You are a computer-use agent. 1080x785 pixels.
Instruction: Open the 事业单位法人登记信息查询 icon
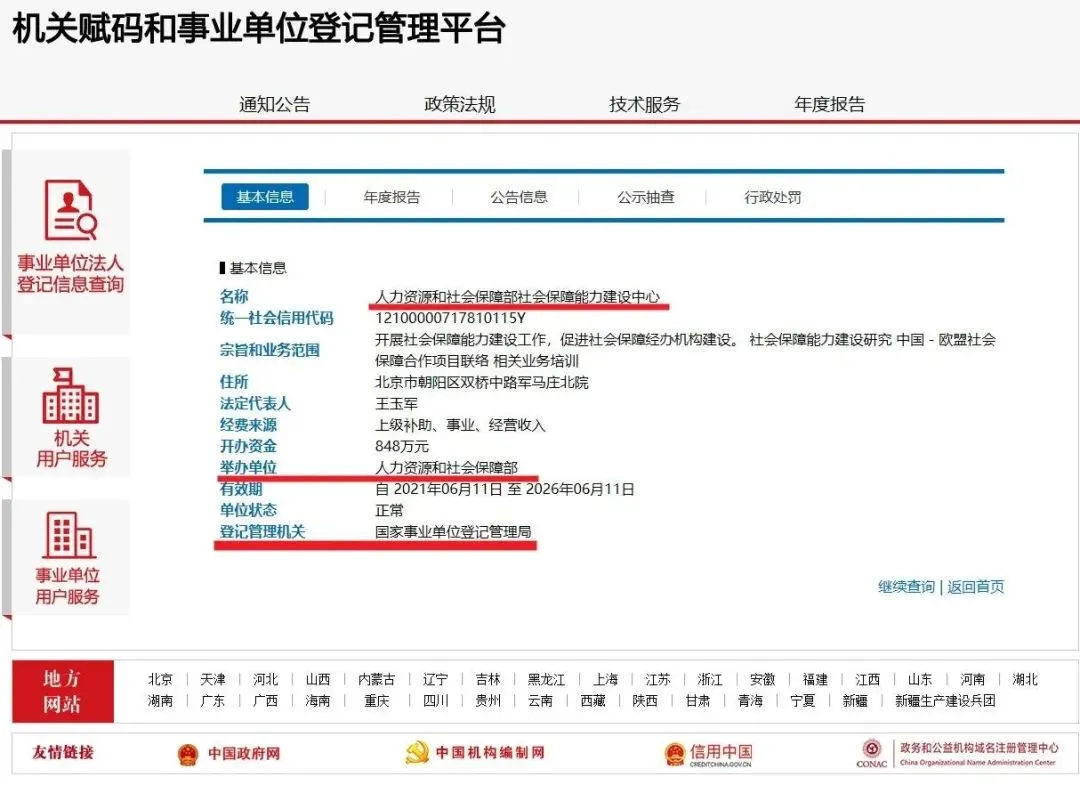70,209
